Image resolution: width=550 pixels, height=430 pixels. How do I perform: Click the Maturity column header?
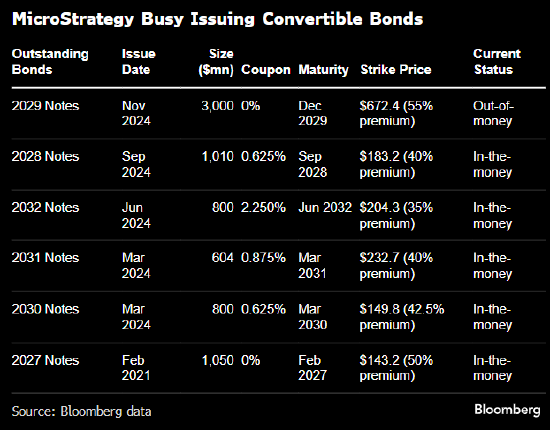[x=323, y=69]
